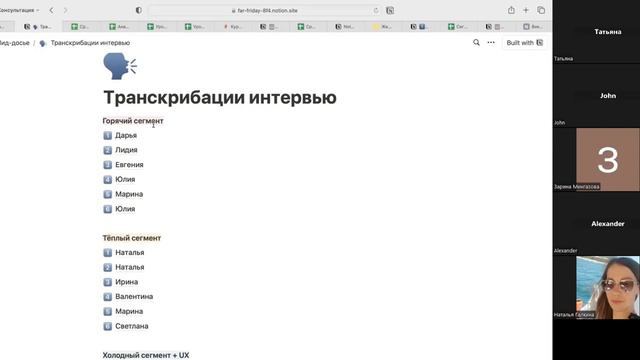Select Alexander participant tile in call panel
Viewport: 640px width, 360px height.
tap(596, 224)
